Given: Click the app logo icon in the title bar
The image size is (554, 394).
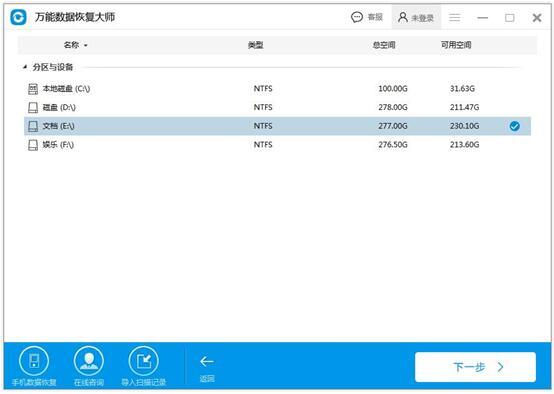Looking at the screenshot, I should point(18,17).
